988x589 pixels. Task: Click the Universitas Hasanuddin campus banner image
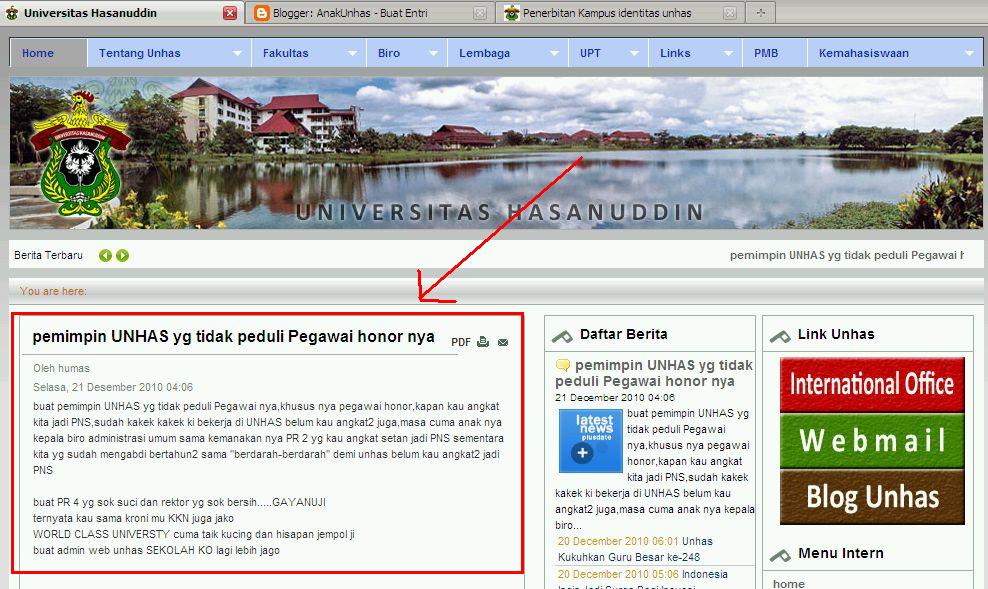[496, 153]
